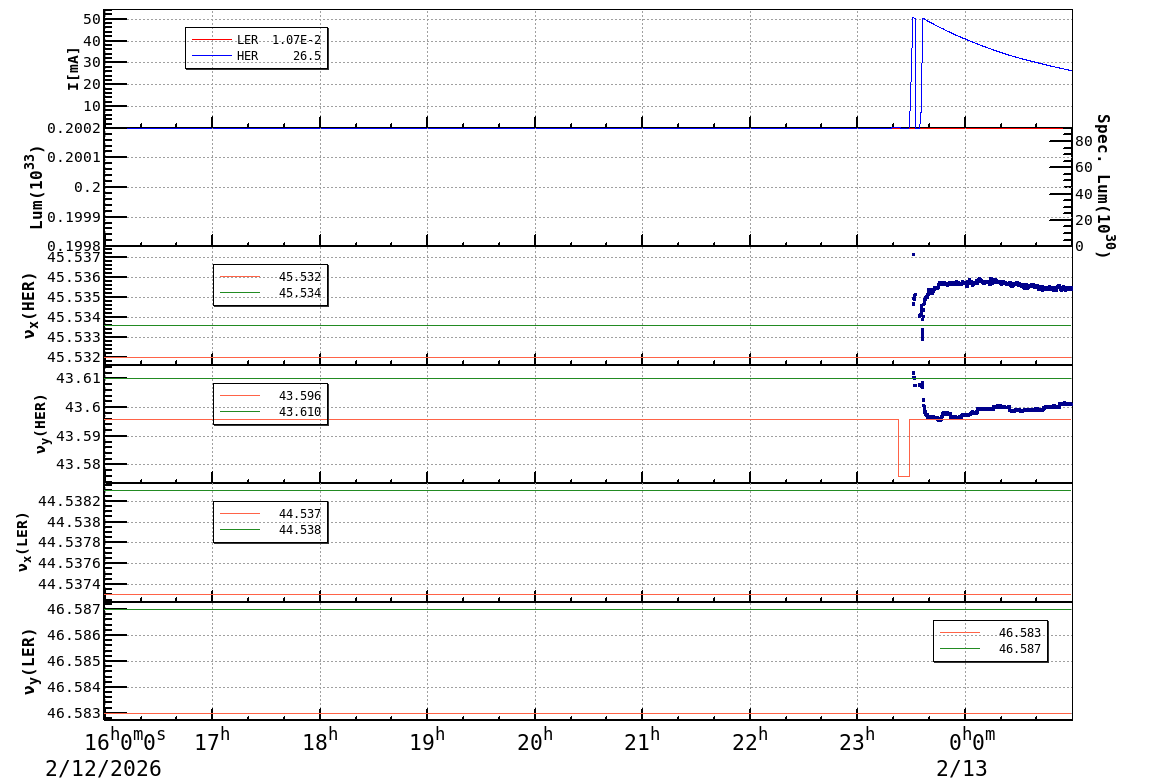Click the red 46.583 legend line sample
Image resolution: width=1154 pixels, height=782 pixels.
tap(959, 633)
